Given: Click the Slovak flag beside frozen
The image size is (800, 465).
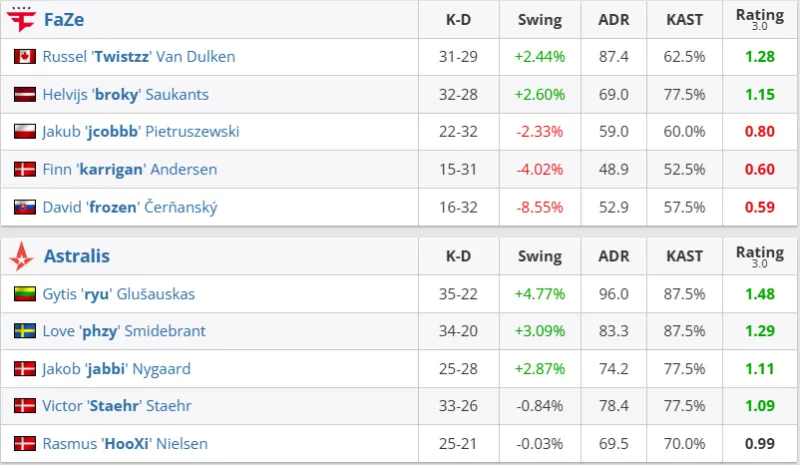Looking at the screenshot, I should (25, 208).
